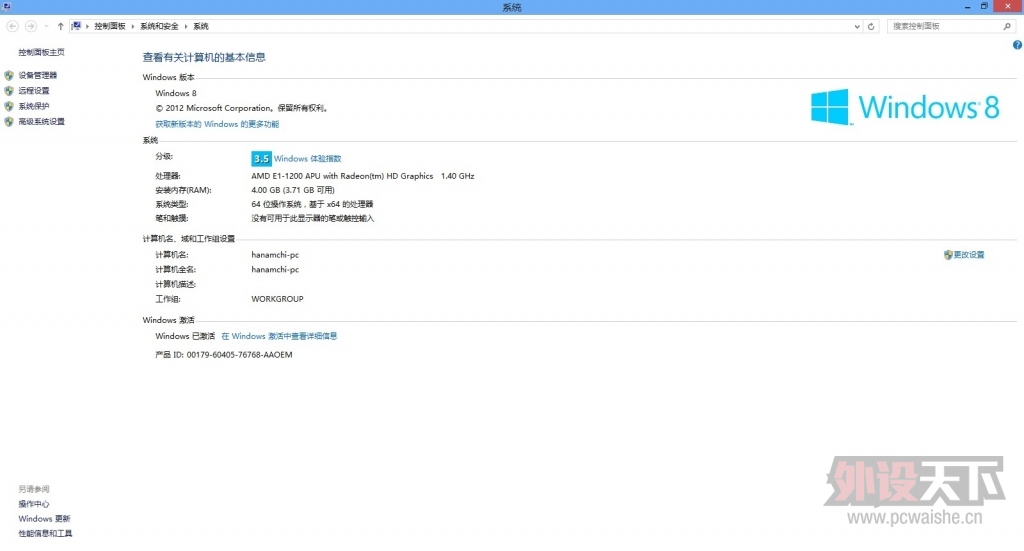1024x551 pixels.
Task: Click processor text AMD E1-1200 APU
Action: coord(362,176)
